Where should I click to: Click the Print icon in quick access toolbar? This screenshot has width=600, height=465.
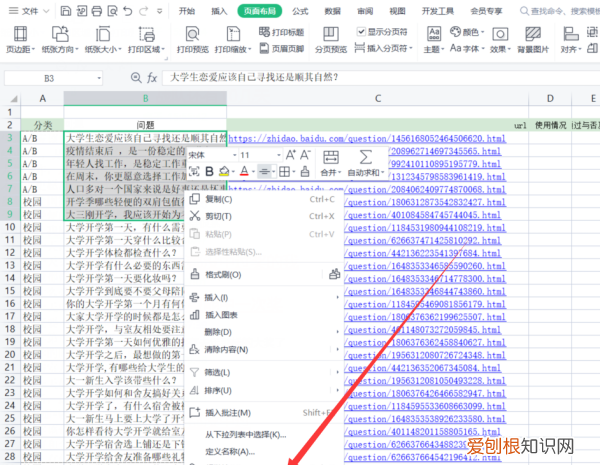(96, 11)
